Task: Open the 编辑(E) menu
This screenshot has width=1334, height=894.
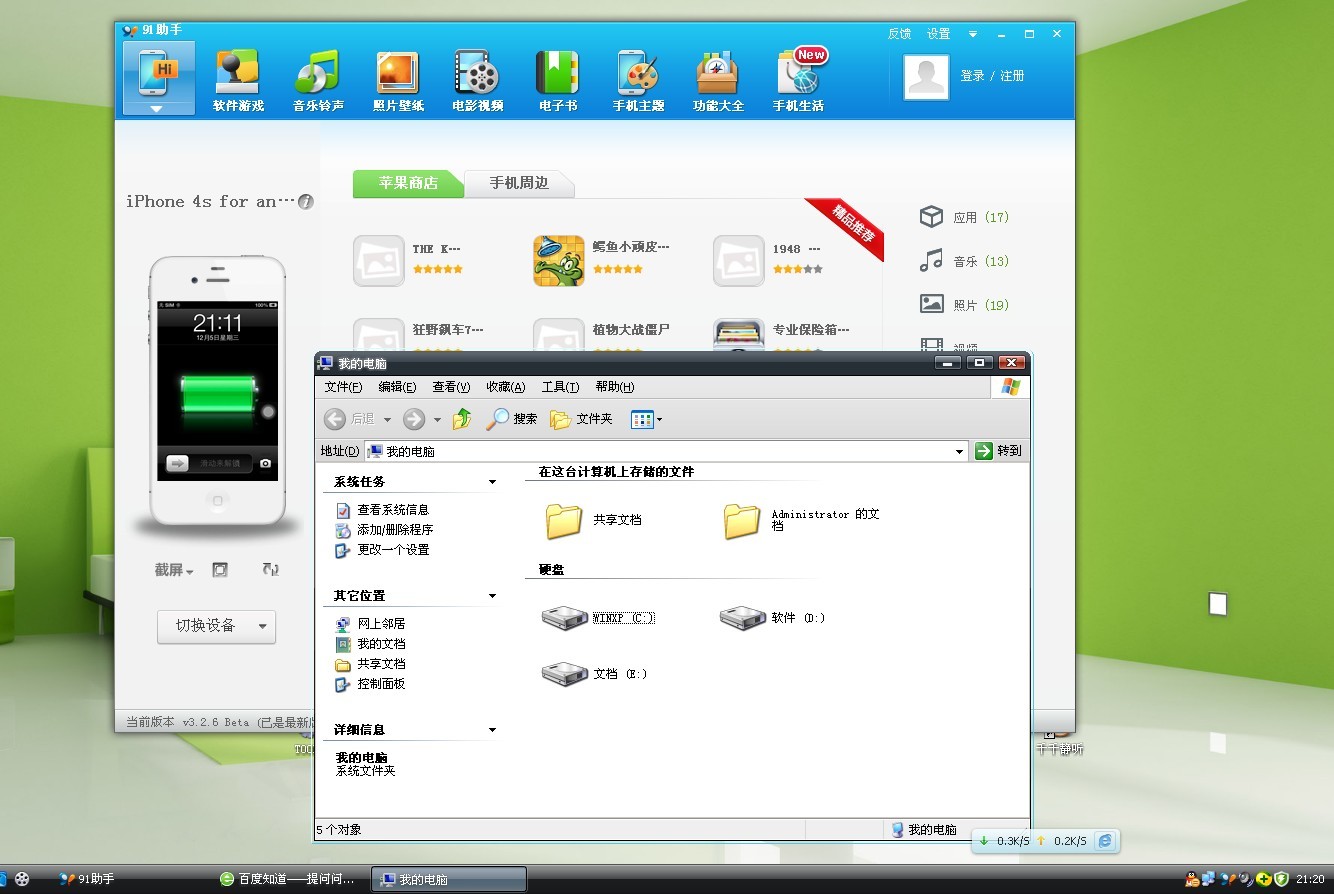Action: tap(397, 387)
